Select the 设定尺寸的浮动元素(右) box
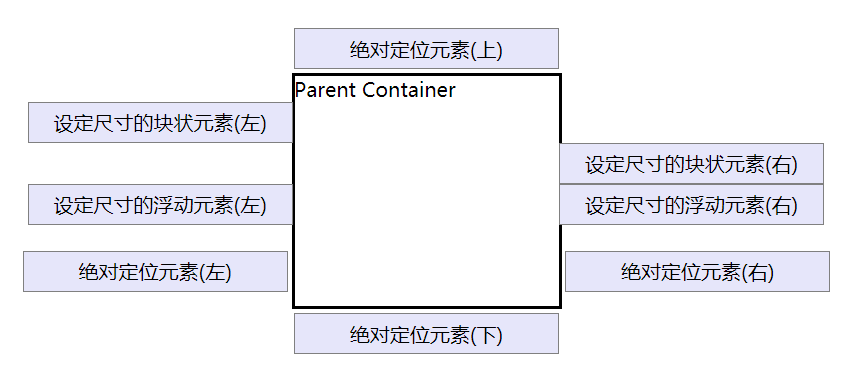The width and height of the screenshot is (866, 382). click(691, 205)
